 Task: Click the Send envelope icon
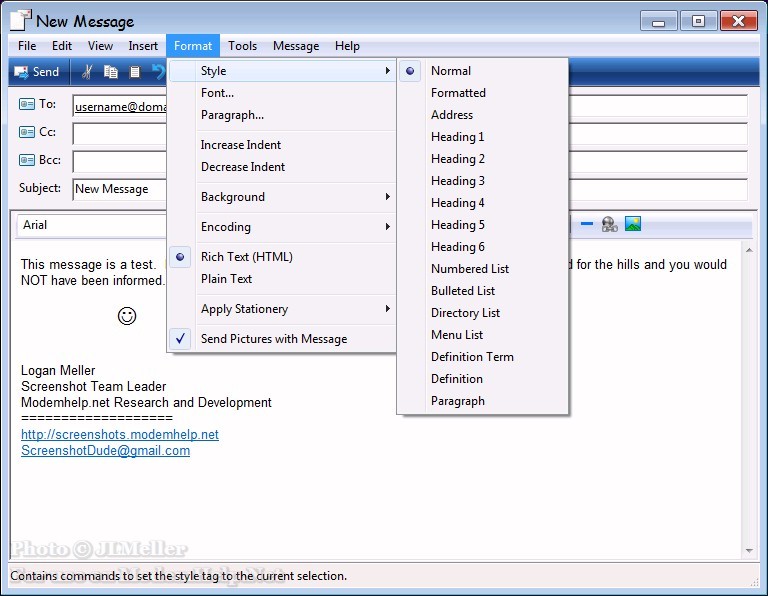point(21,72)
